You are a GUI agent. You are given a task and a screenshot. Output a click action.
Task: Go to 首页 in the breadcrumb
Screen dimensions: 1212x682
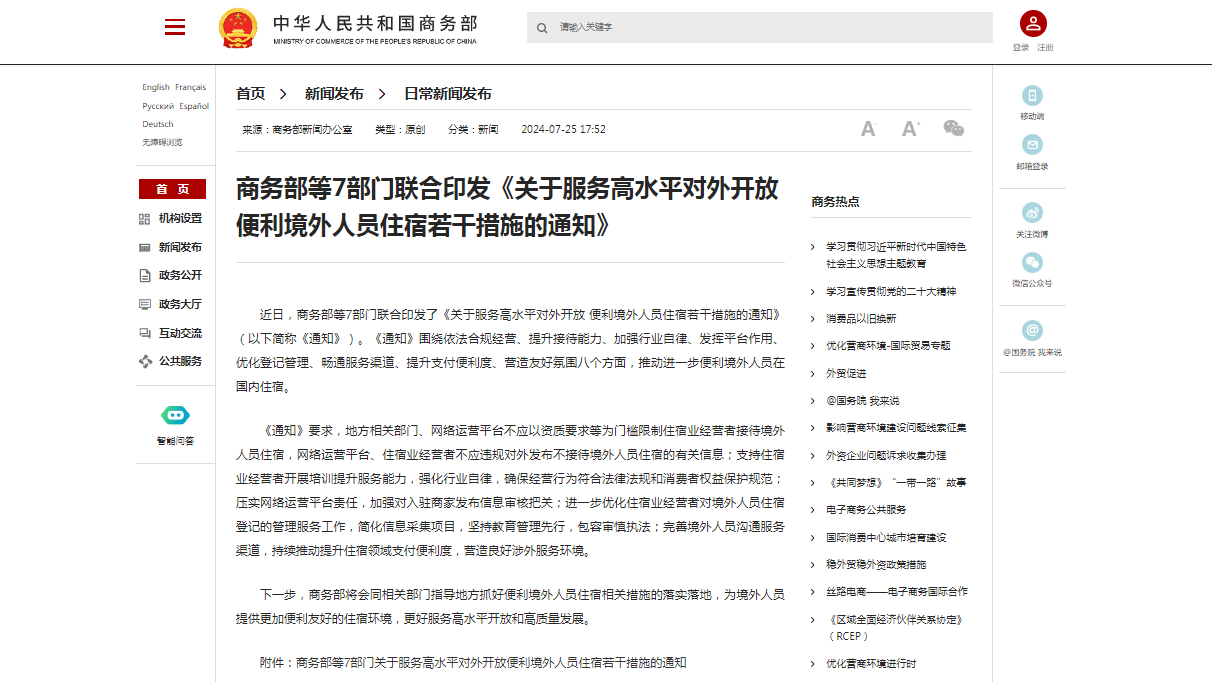251,94
